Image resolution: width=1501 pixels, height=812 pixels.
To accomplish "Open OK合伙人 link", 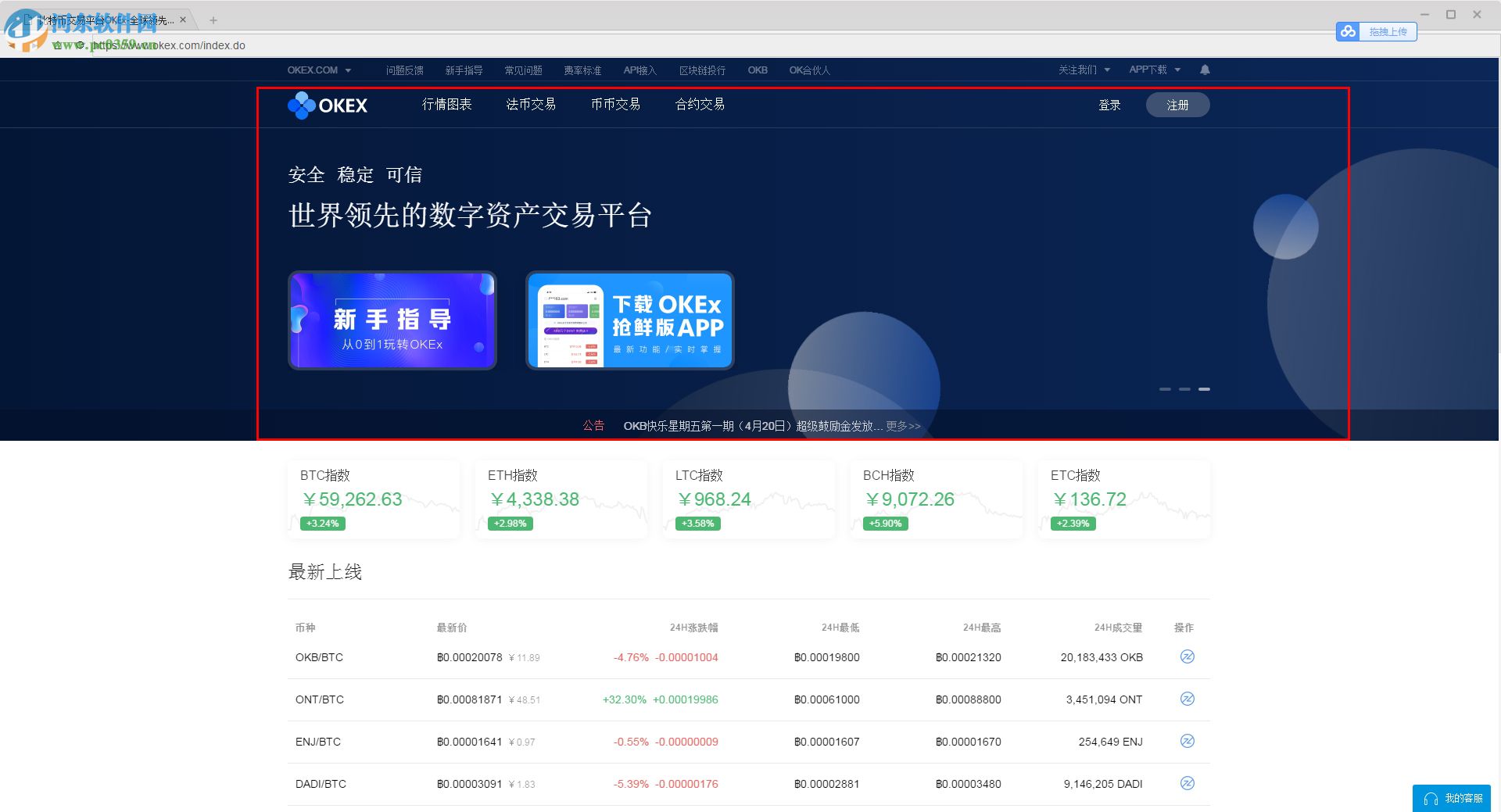I will (x=809, y=70).
